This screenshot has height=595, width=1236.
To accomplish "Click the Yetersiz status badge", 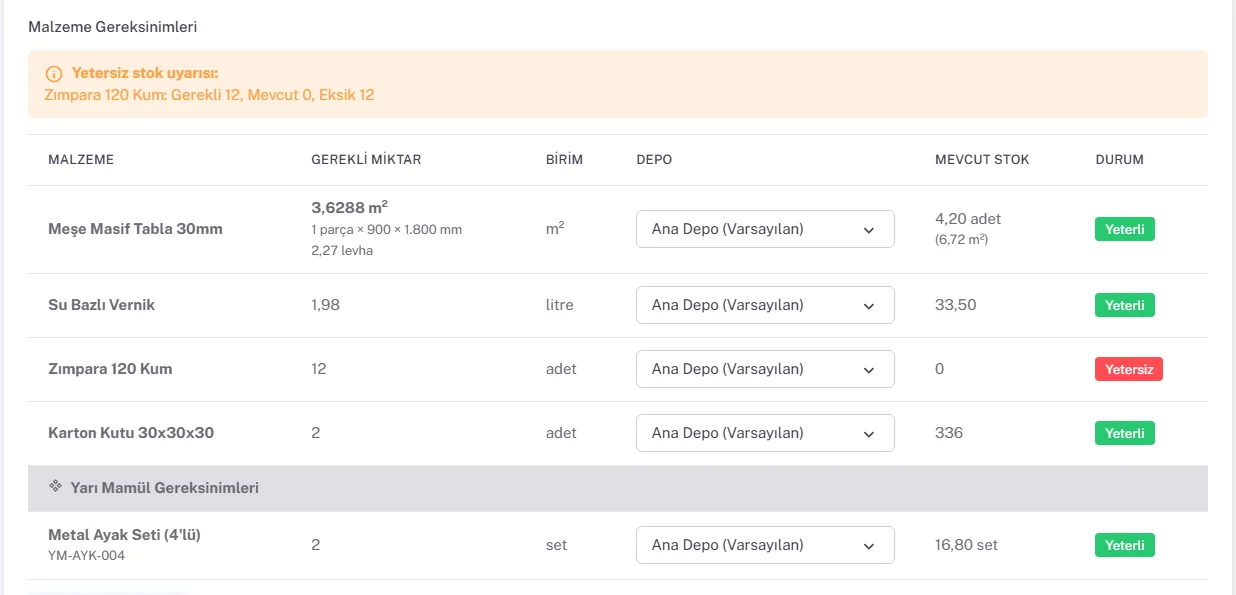I will [x=1129, y=369].
